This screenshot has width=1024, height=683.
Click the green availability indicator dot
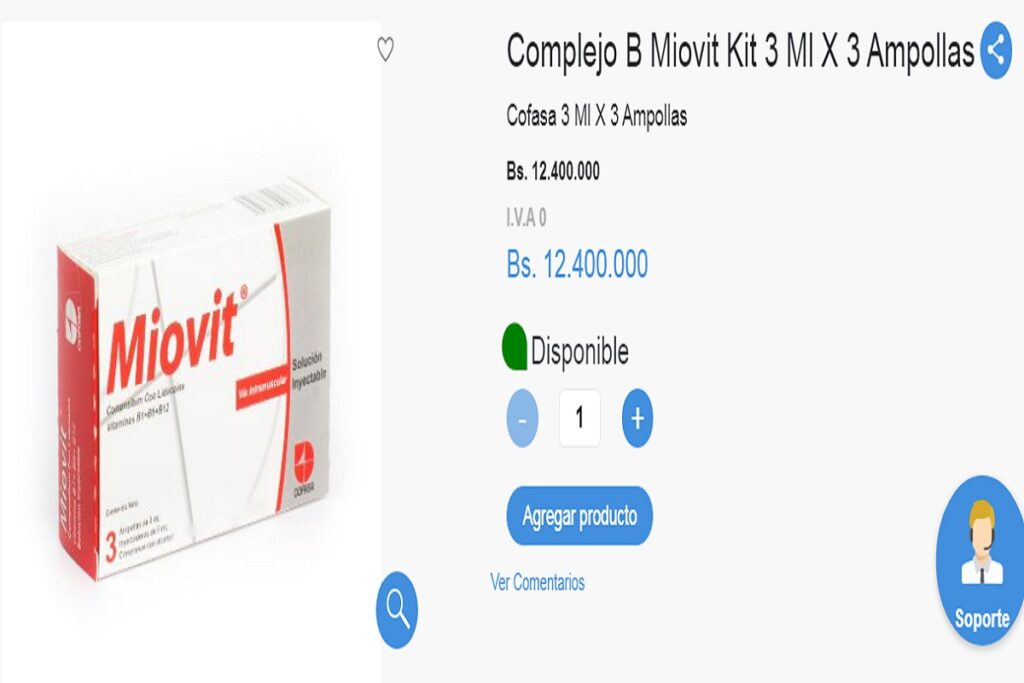[x=515, y=347]
